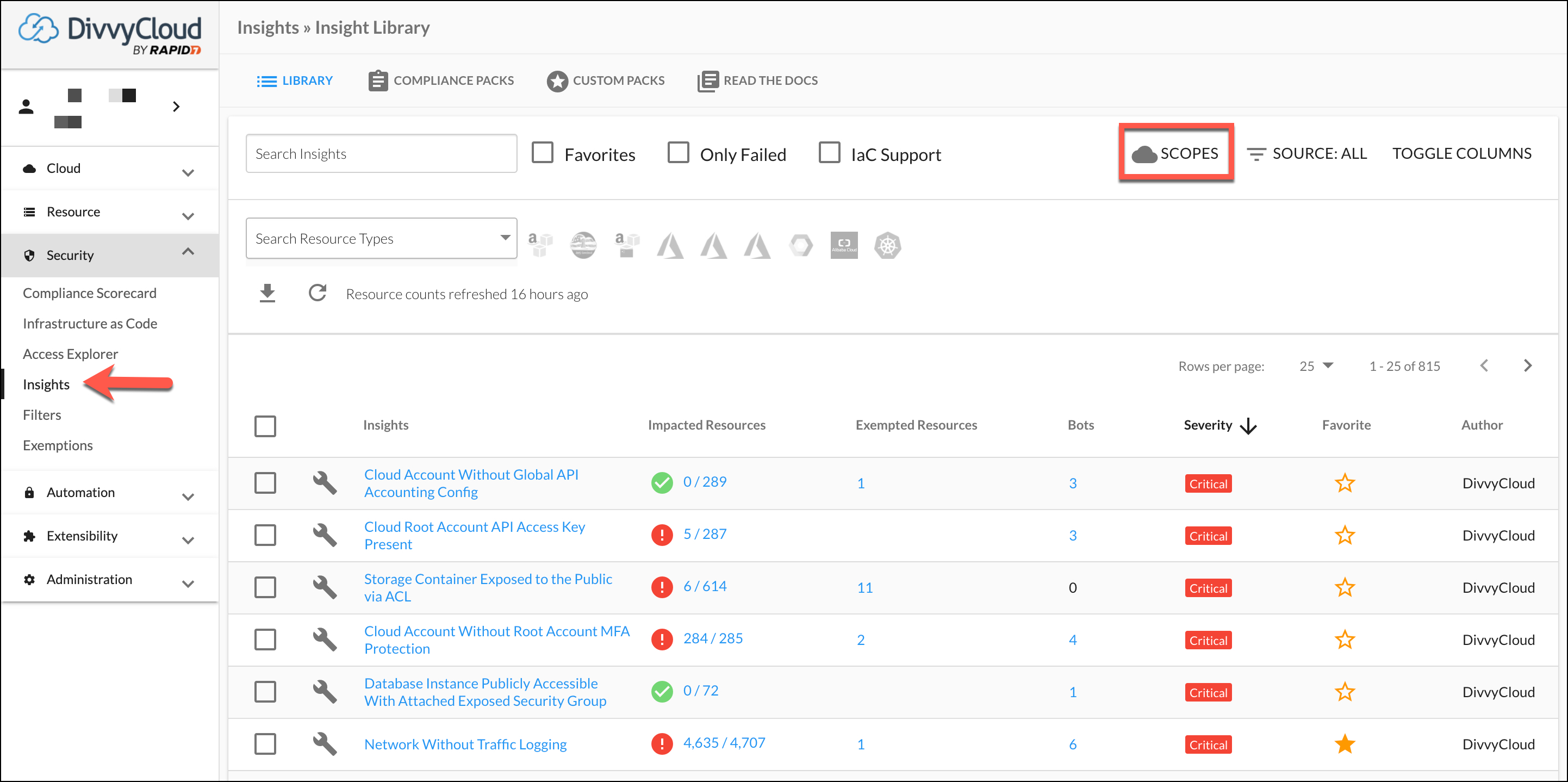This screenshot has width=1568, height=782.
Task: Filter by the plain AWS cloud icon
Action: coord(540,245)
